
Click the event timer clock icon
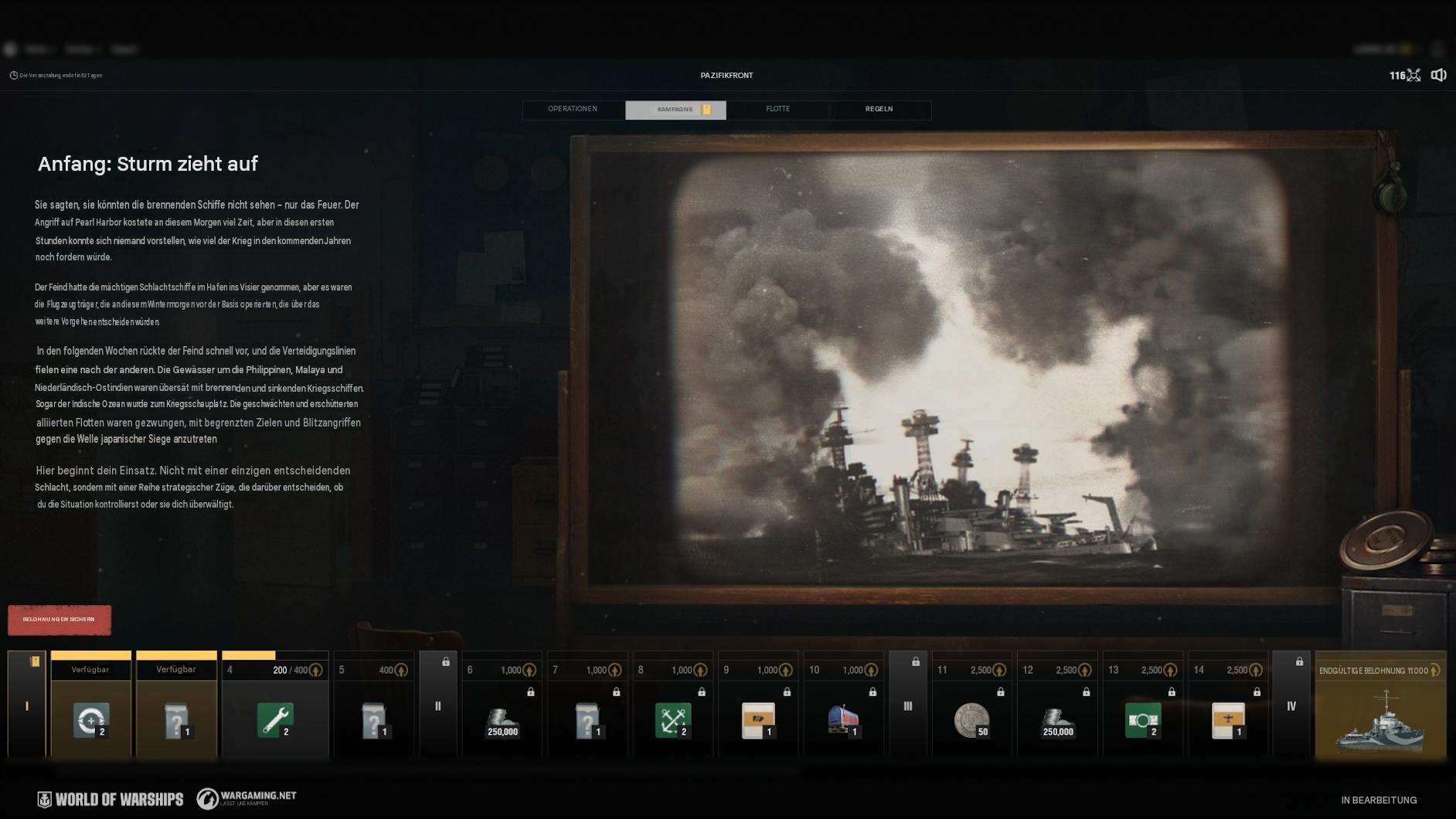click(13, 75)
